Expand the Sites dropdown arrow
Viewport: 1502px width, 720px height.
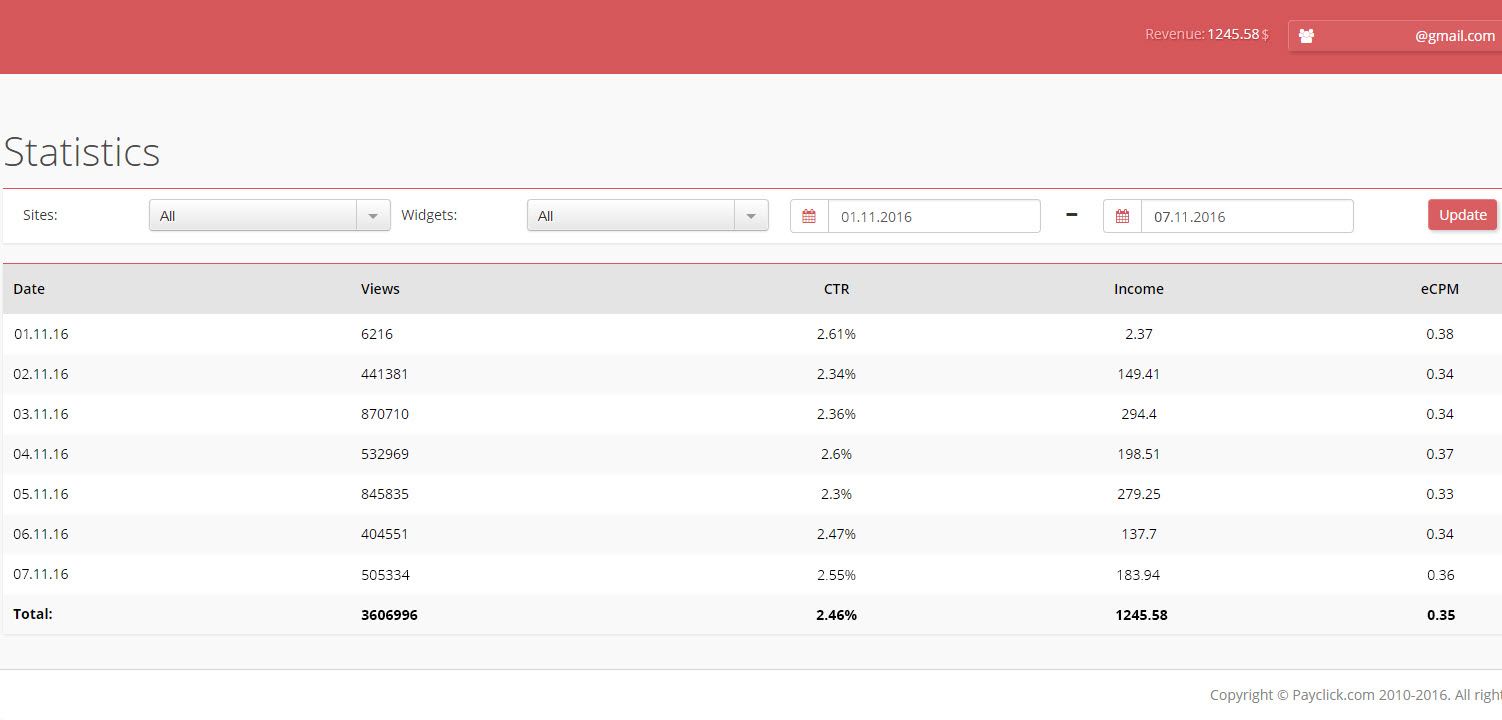[x=373, y=216]
